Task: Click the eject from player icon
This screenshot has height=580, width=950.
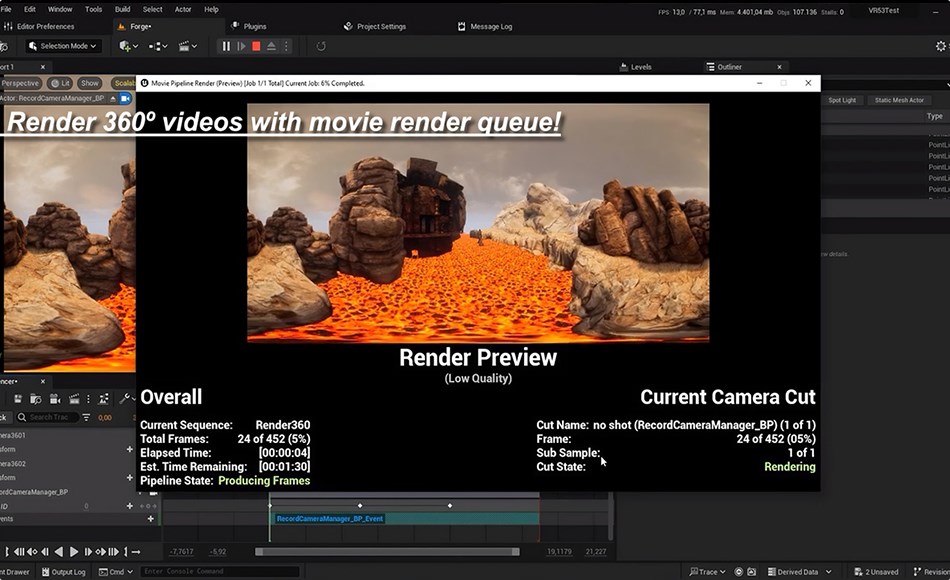Action: (x=272, y=46)
